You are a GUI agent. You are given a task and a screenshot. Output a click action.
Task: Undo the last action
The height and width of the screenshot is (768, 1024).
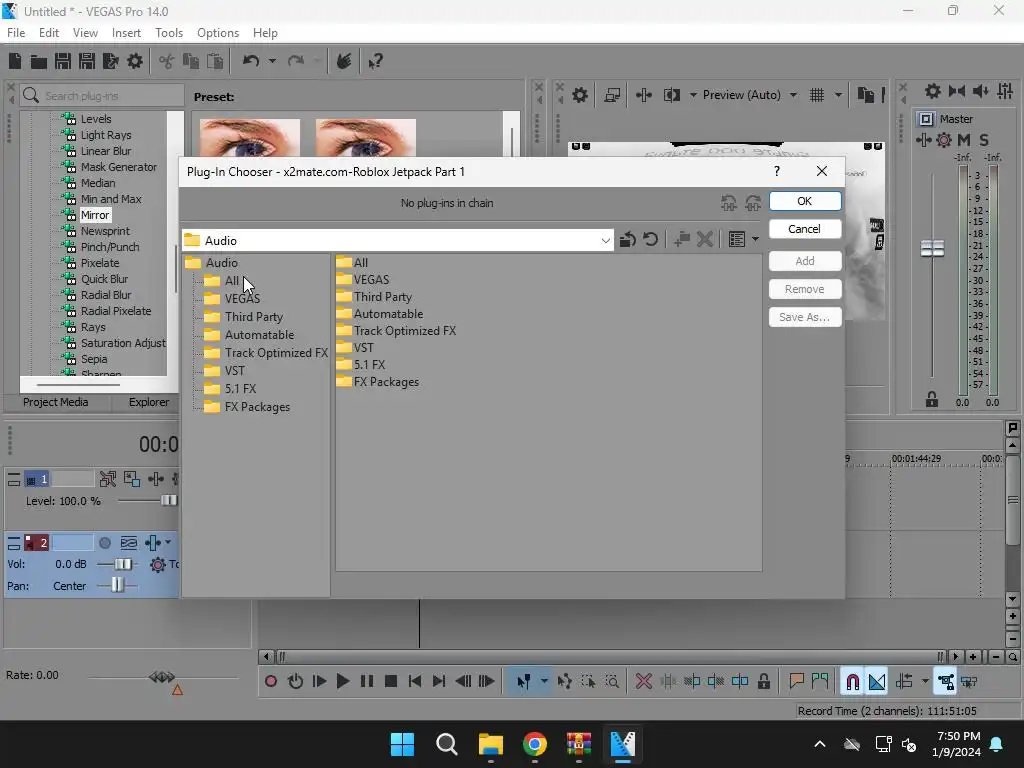pyautogui.click(x=251, y=61)
